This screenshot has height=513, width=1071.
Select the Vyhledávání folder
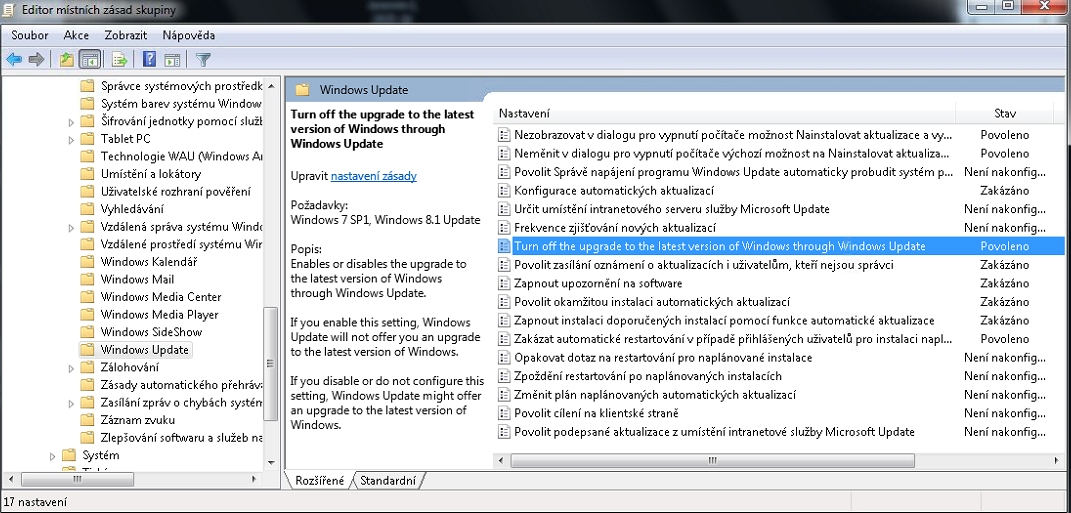[132, 209]
